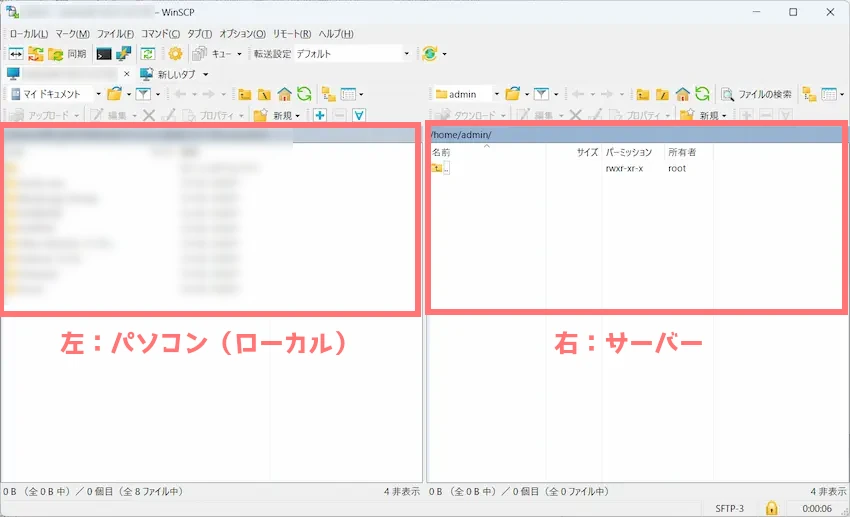Open the transfer settings dropdown showing デフォルト
Image resolution: width=850 pixels, height=517 pixels.
352,54
